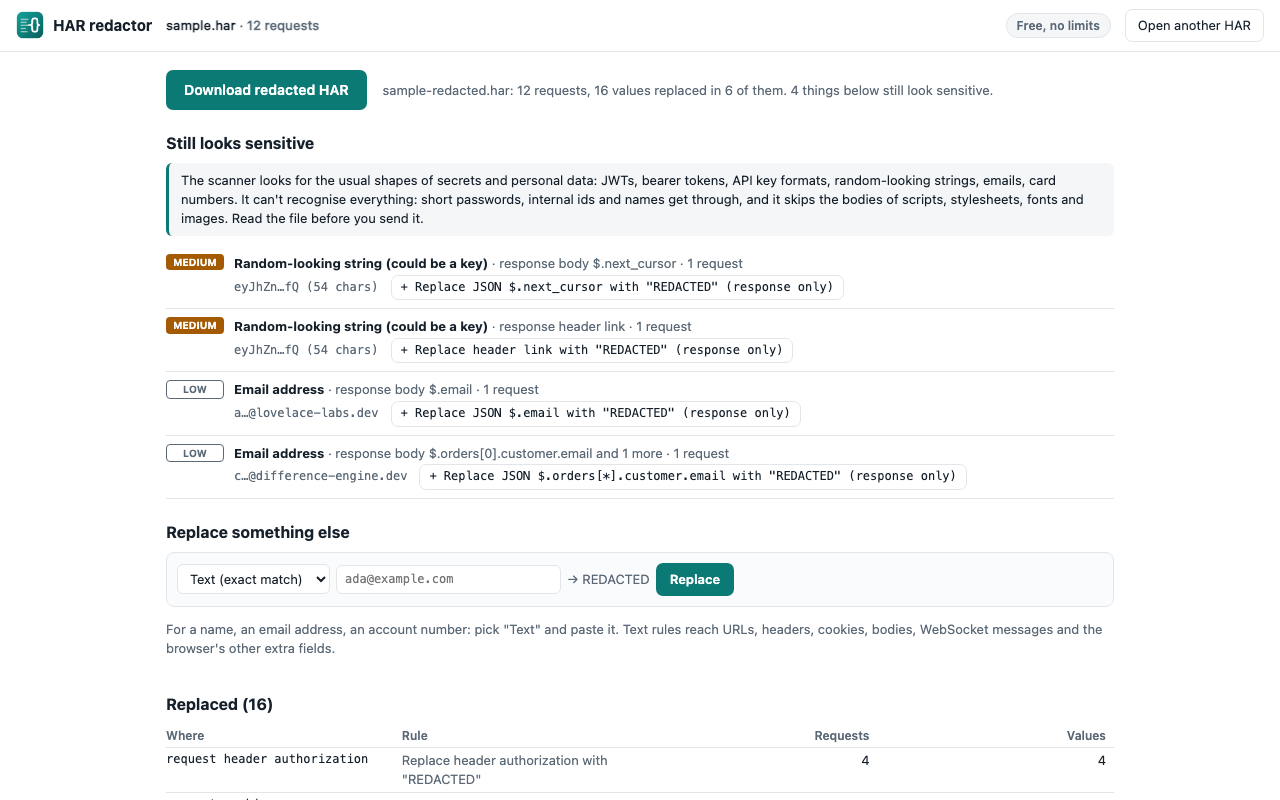Screen dimensions: 1280x800
Task: Click the 'HAR redactor' title text
Action: point(103,26)
